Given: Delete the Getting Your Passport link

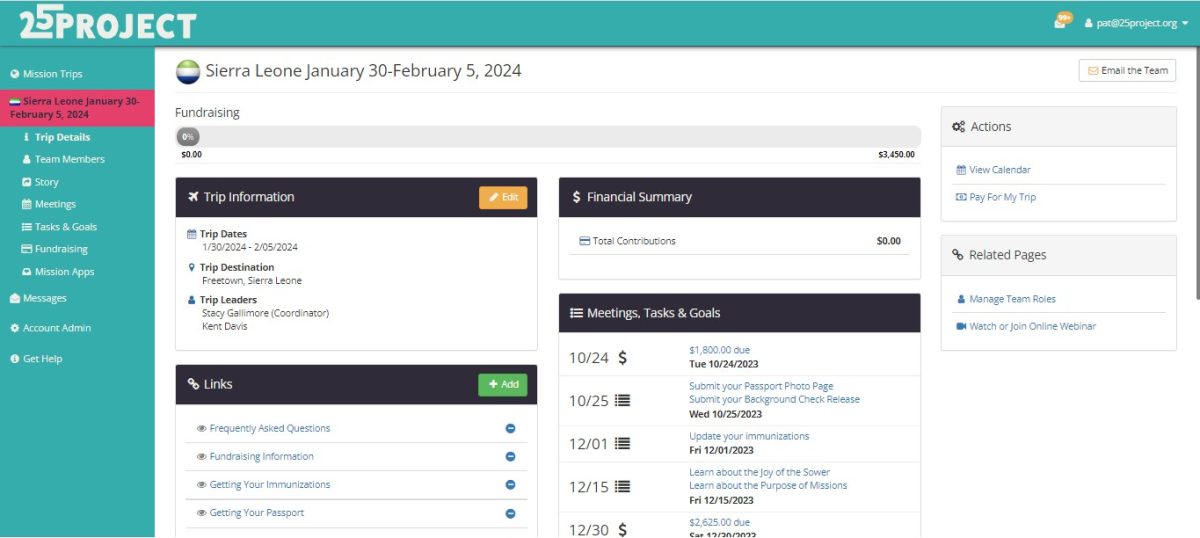Looking at the screenshot, I should click(x=510, y=513).
